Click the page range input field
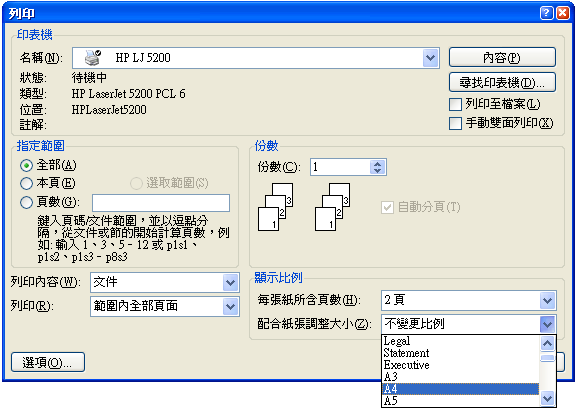Image resolution: width=576 pixels, height=410 pixels. 161,203
